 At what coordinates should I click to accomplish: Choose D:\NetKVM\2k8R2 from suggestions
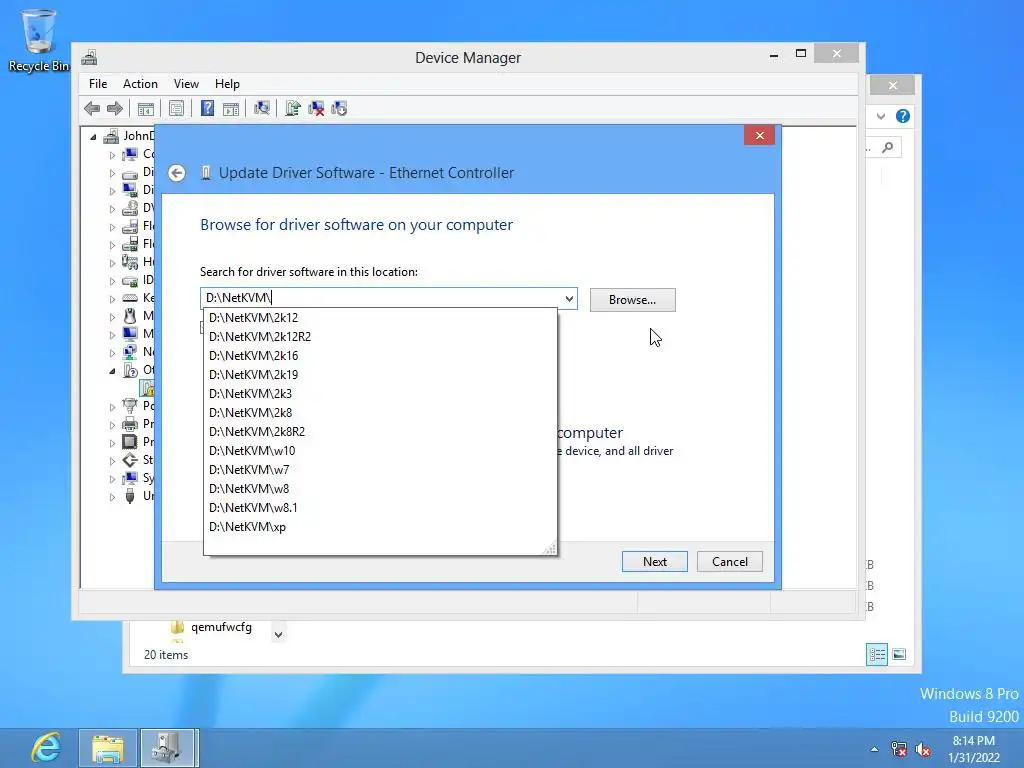point(380,432)
